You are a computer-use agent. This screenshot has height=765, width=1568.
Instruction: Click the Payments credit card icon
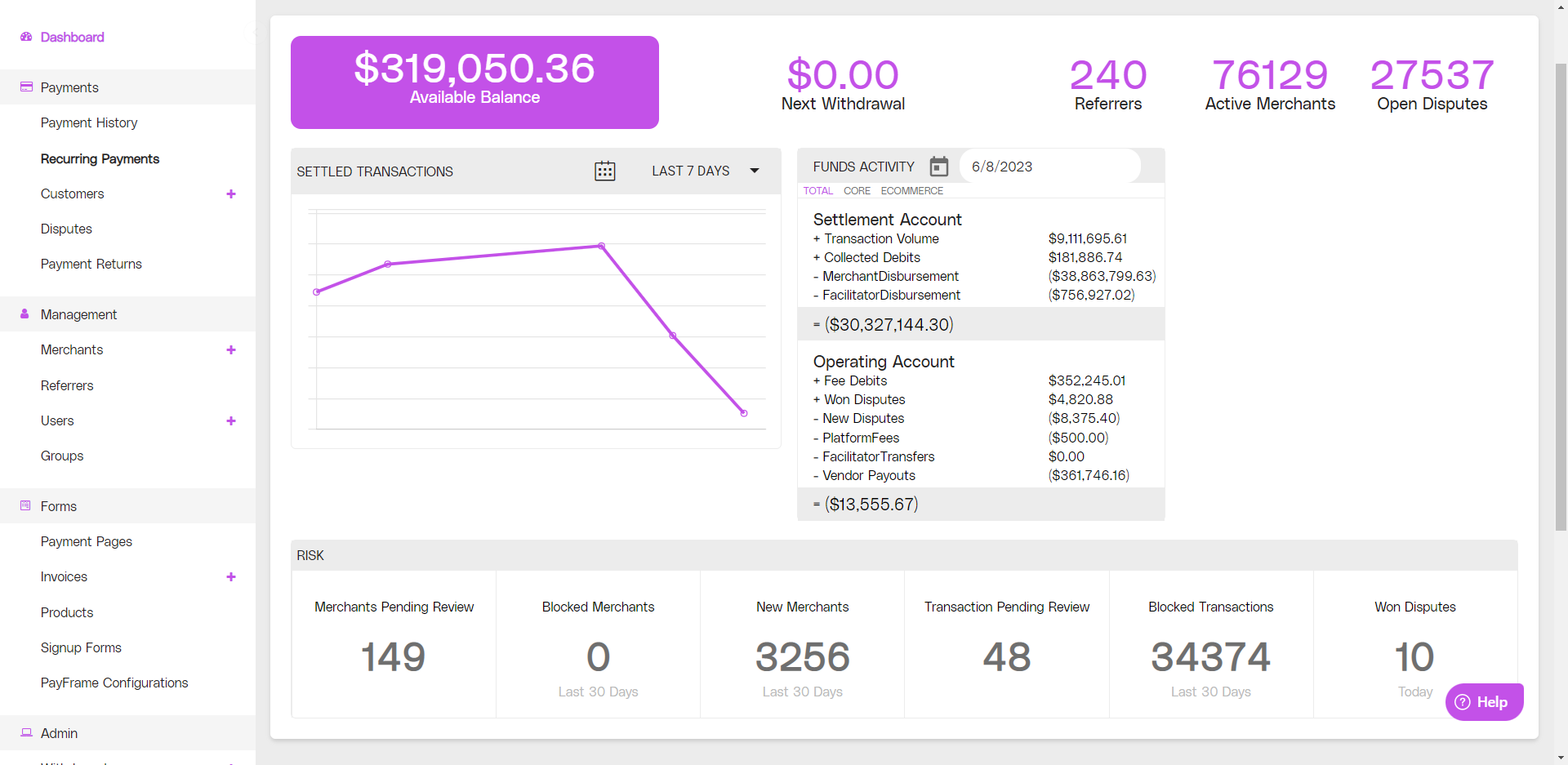point(26,87)
